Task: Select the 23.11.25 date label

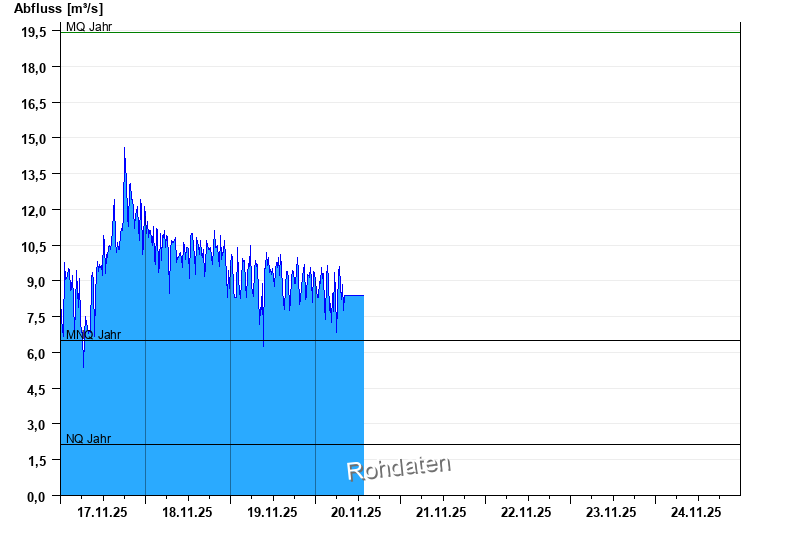Action: 612,512
